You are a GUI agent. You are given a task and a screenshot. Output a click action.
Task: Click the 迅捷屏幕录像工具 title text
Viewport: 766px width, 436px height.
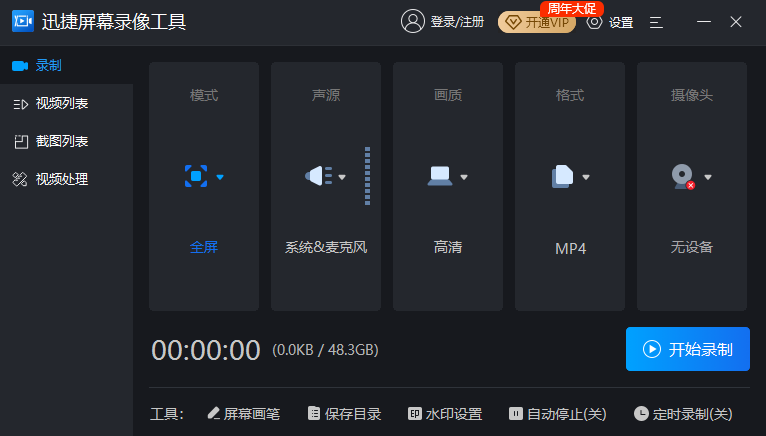tap(114, 22)
